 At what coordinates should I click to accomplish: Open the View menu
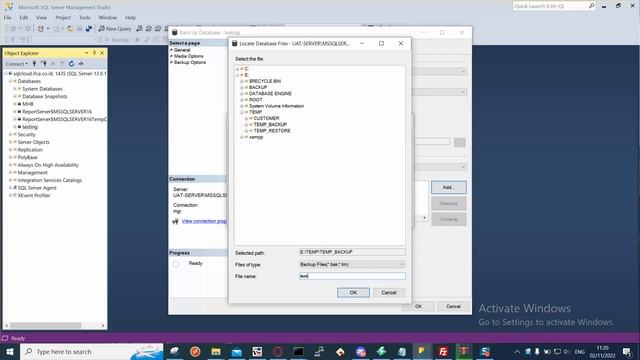tap(41, 18)
